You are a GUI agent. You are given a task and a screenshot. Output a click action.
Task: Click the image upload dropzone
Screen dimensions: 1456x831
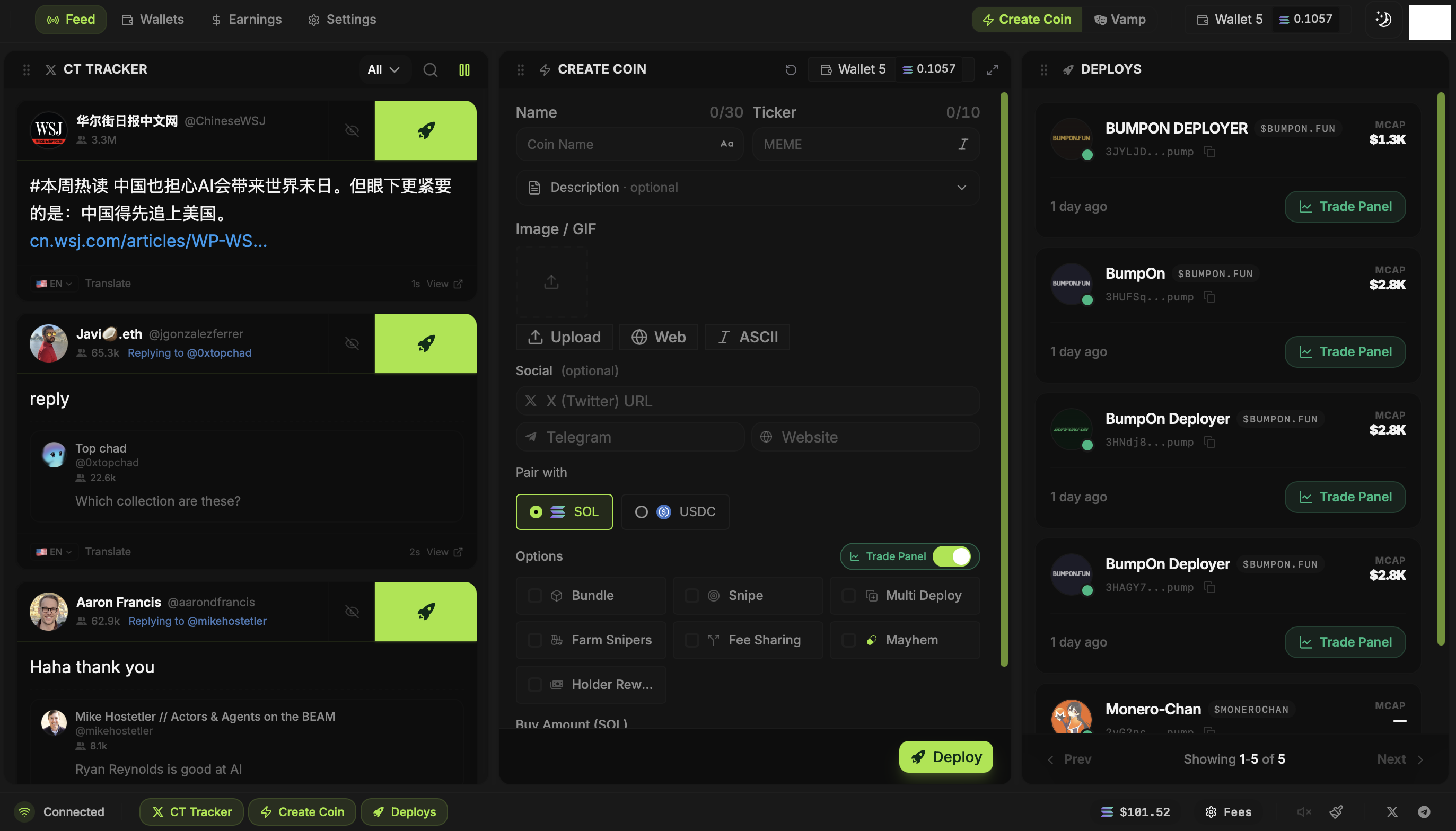(x=551, y=281)
